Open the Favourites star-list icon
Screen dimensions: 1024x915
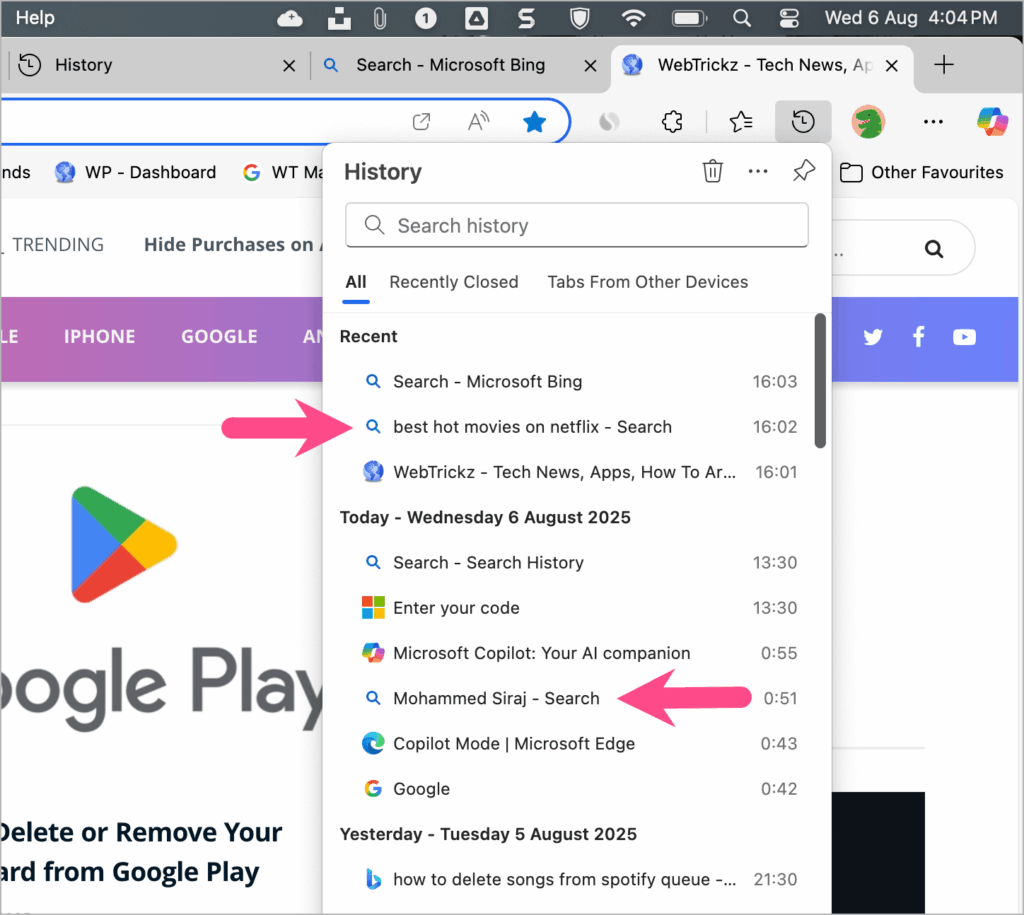(740, 121)
